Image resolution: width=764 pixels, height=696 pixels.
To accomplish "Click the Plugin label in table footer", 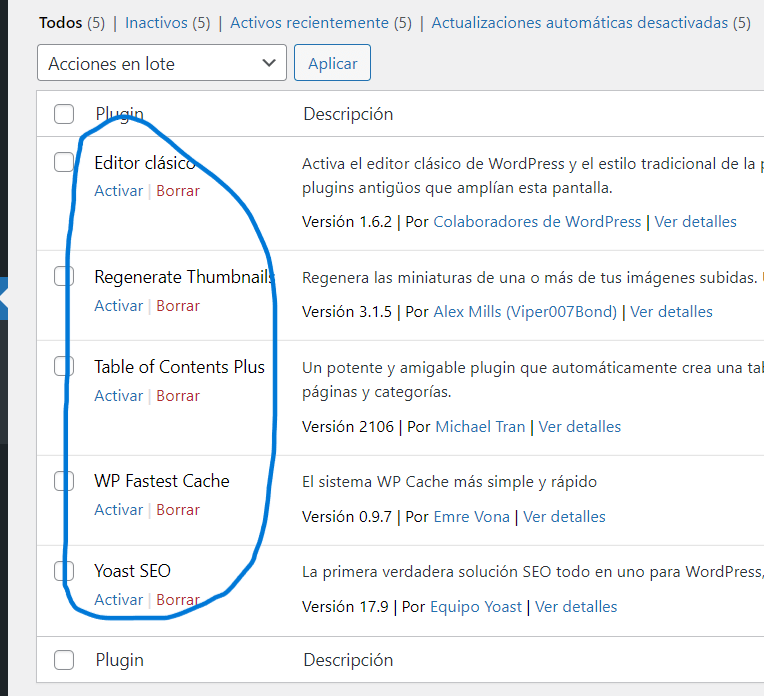I will point(119,660).
